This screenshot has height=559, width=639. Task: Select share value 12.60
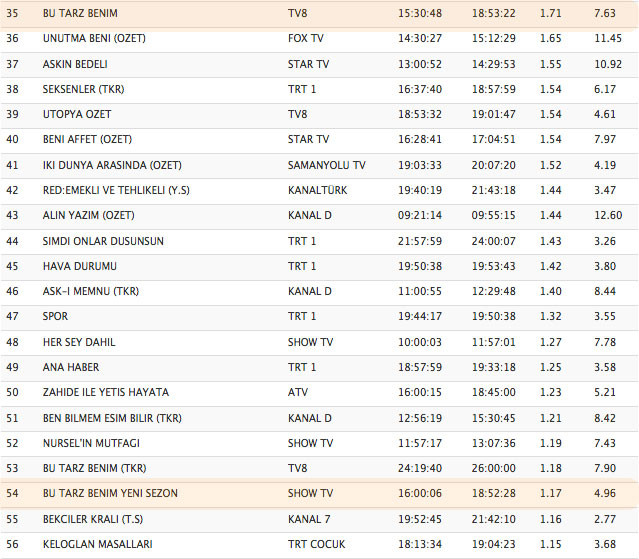[x=608, y=215]
